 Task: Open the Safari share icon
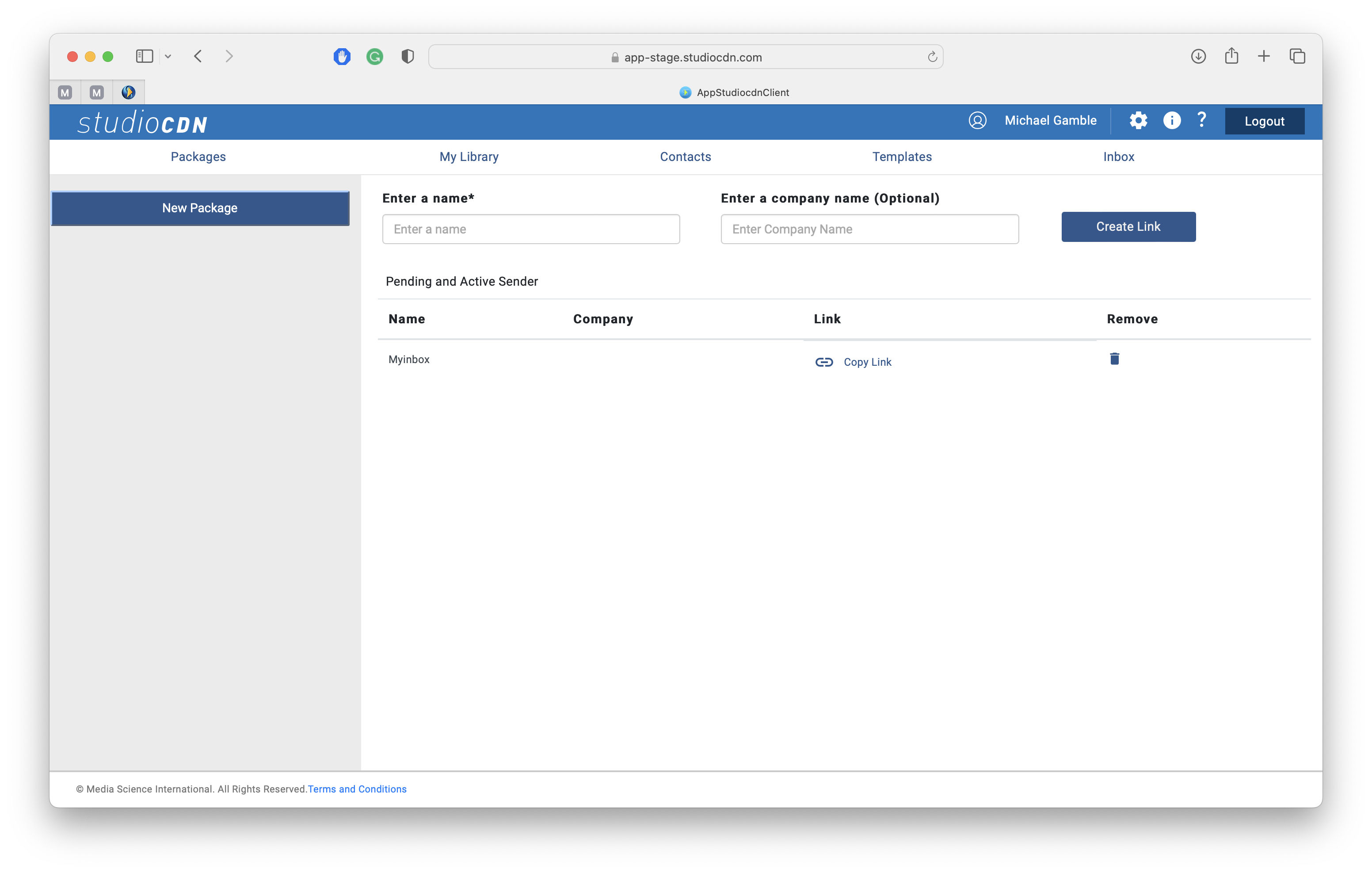tap(1231, 56)
